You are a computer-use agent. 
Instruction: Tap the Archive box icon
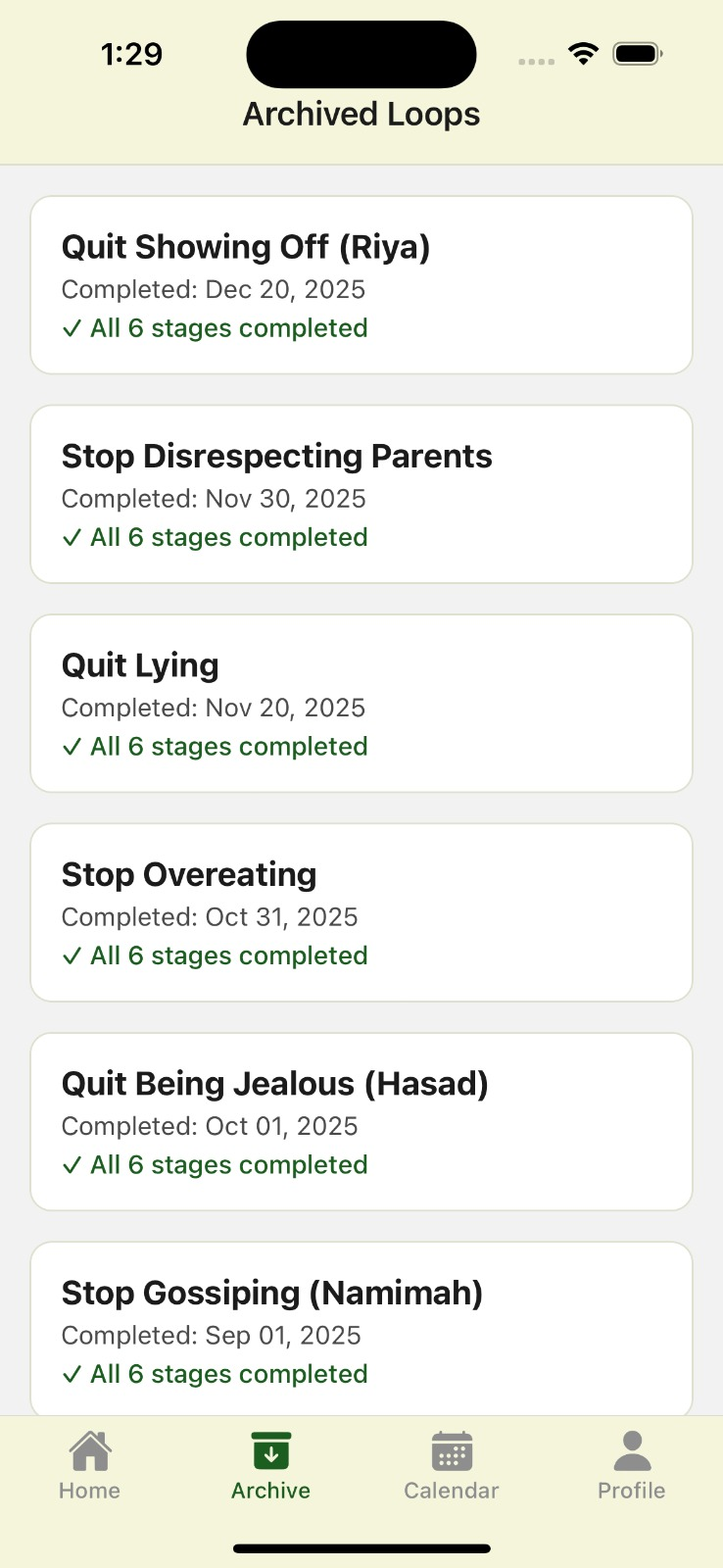tap(271, 1451)
